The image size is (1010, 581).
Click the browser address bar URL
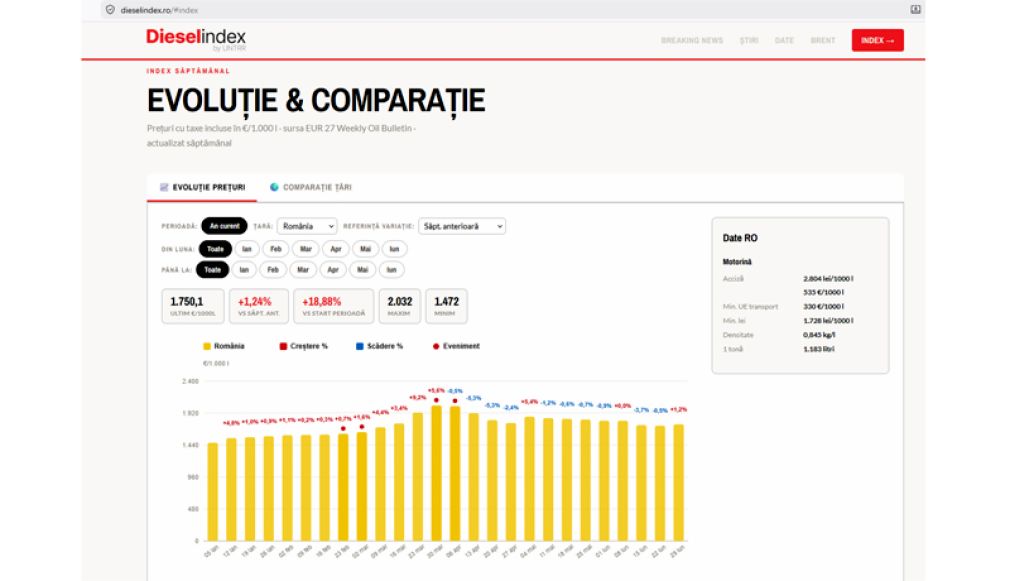[159, 10]
